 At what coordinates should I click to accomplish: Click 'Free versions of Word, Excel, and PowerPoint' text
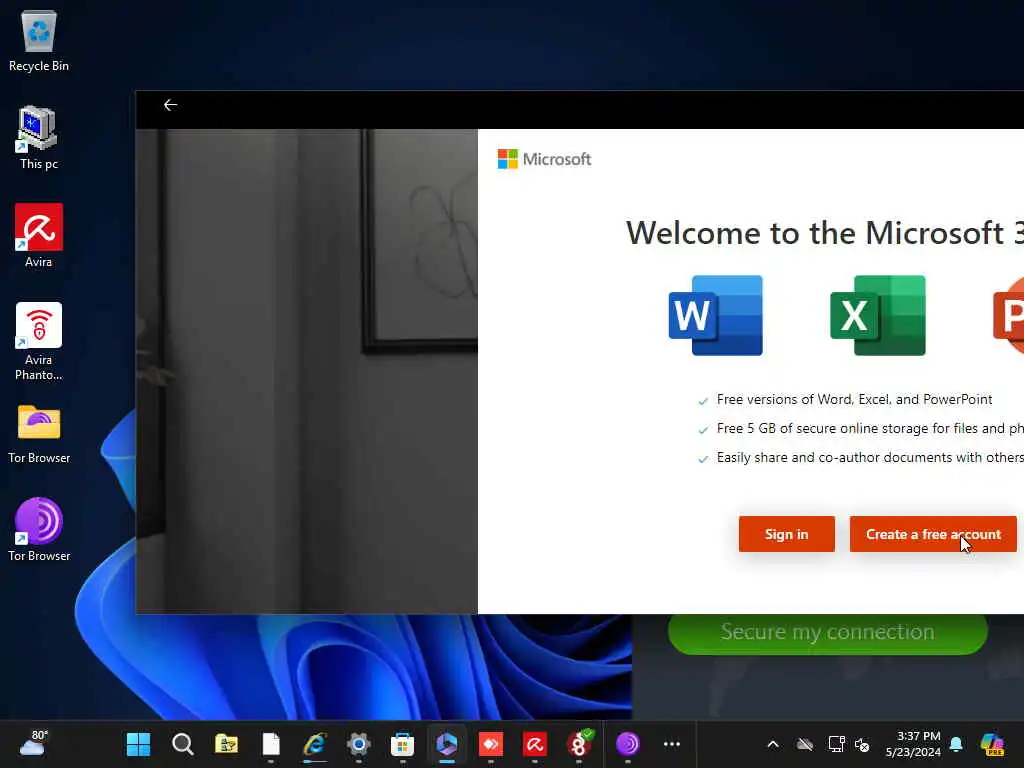tap(854, 399)
